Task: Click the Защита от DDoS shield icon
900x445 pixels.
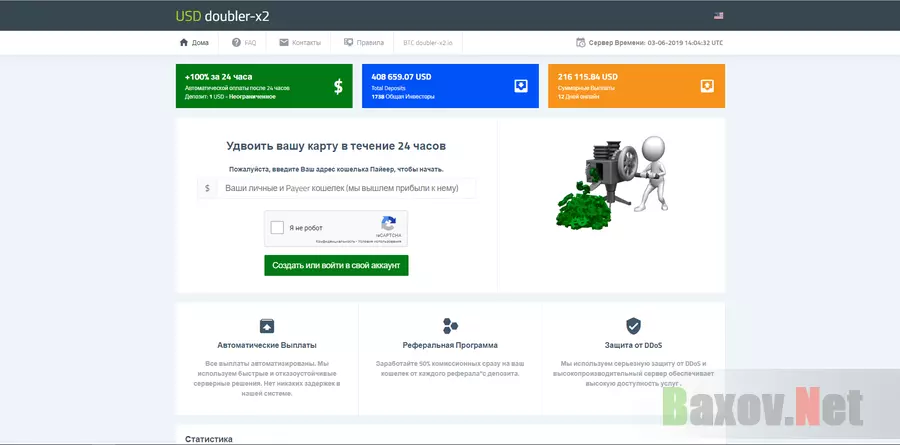Action: tap(633, 326)
